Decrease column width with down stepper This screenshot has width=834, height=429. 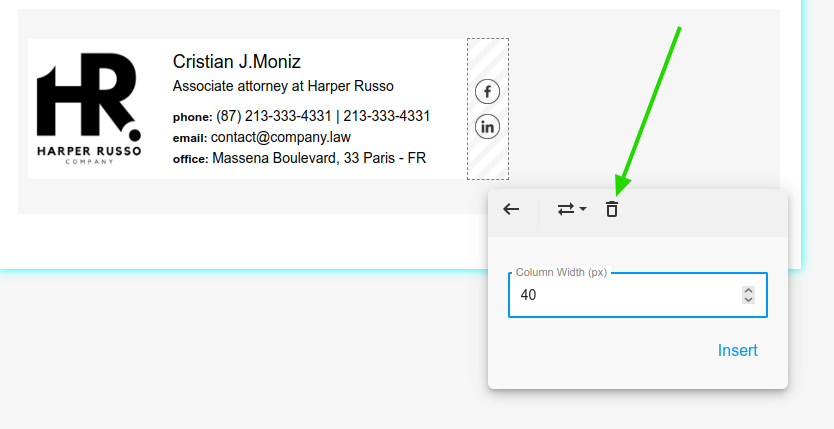(748, 299)
